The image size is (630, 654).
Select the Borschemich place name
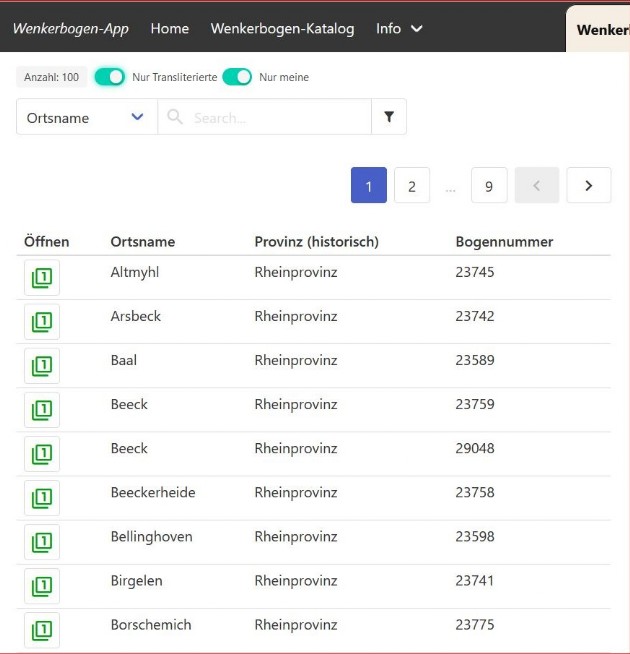(151, 624)
